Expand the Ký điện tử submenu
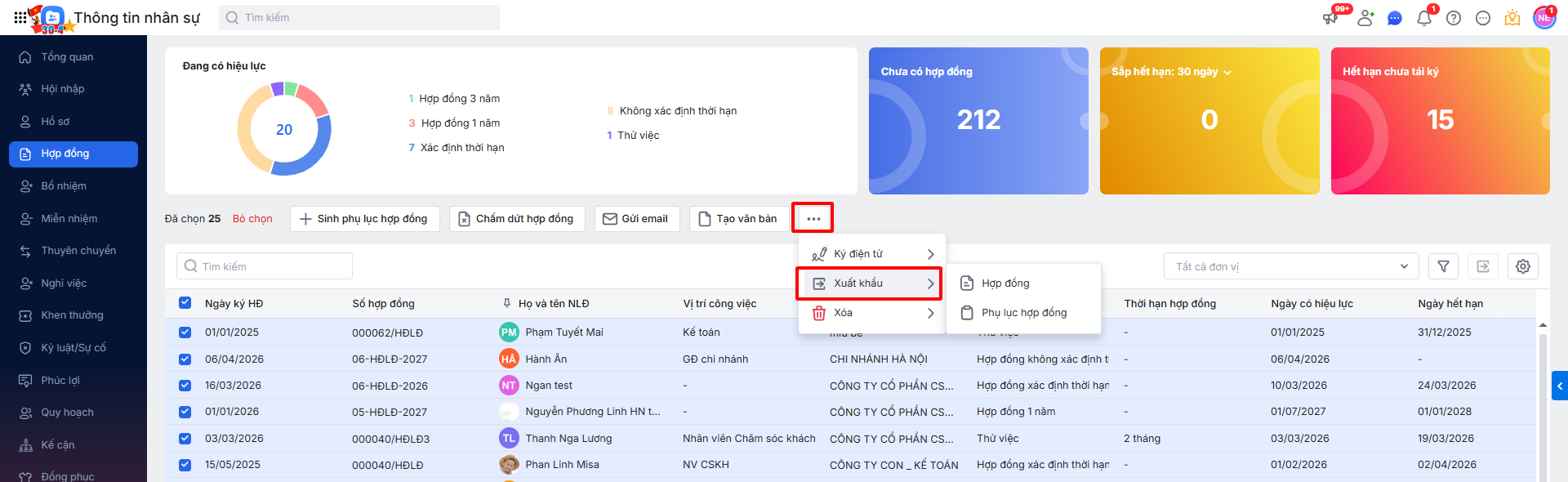The width and height of the screenshot is (1568, 482). point(872,254)
